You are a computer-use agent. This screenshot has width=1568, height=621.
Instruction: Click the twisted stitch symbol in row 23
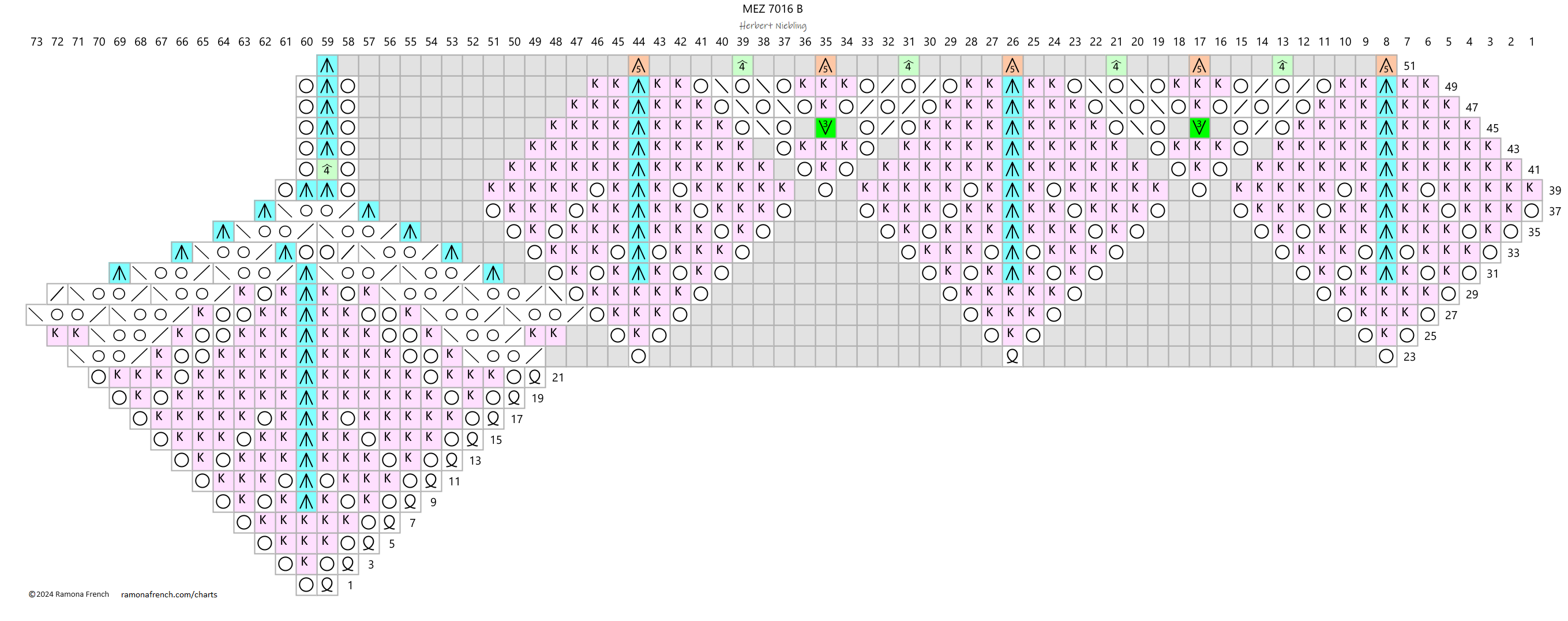coord(1012,356)
